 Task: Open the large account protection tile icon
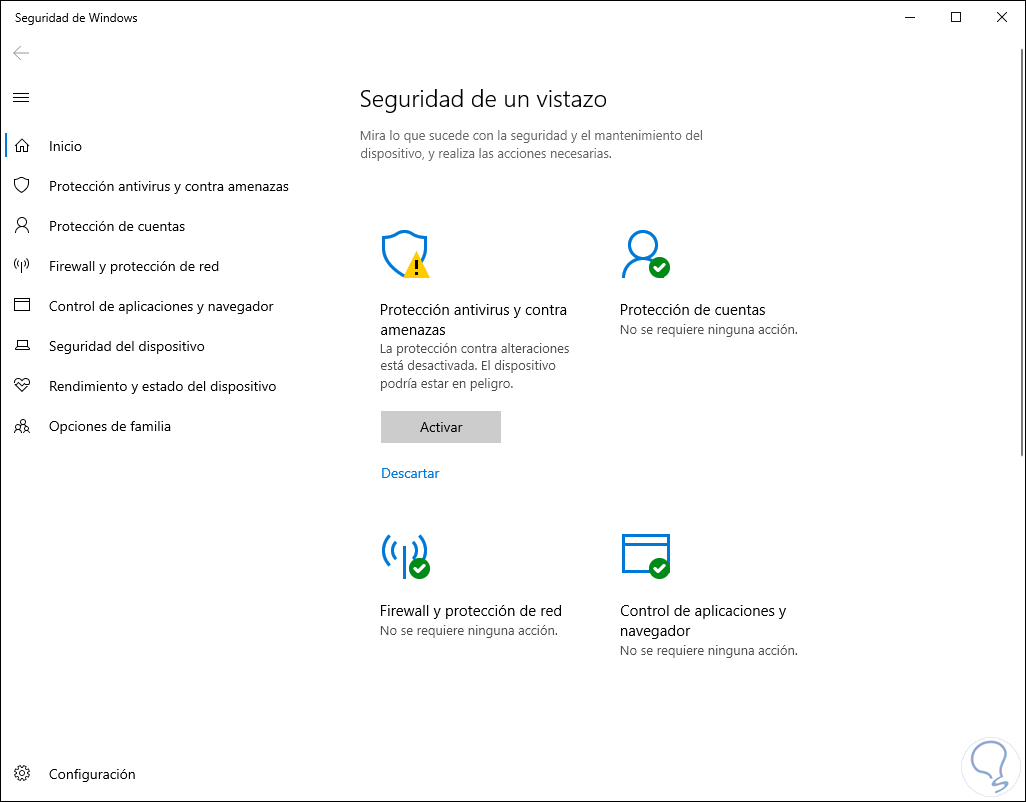[645, 254]
